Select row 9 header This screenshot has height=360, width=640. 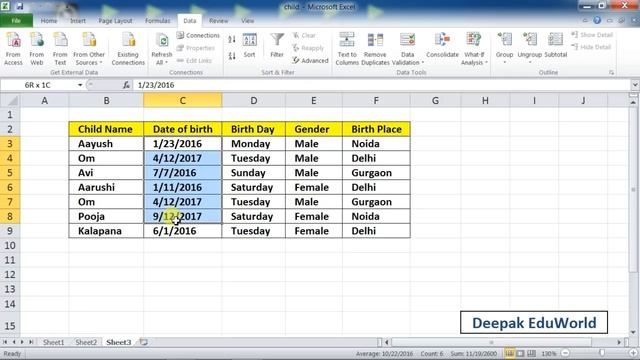tap(10, 231)
